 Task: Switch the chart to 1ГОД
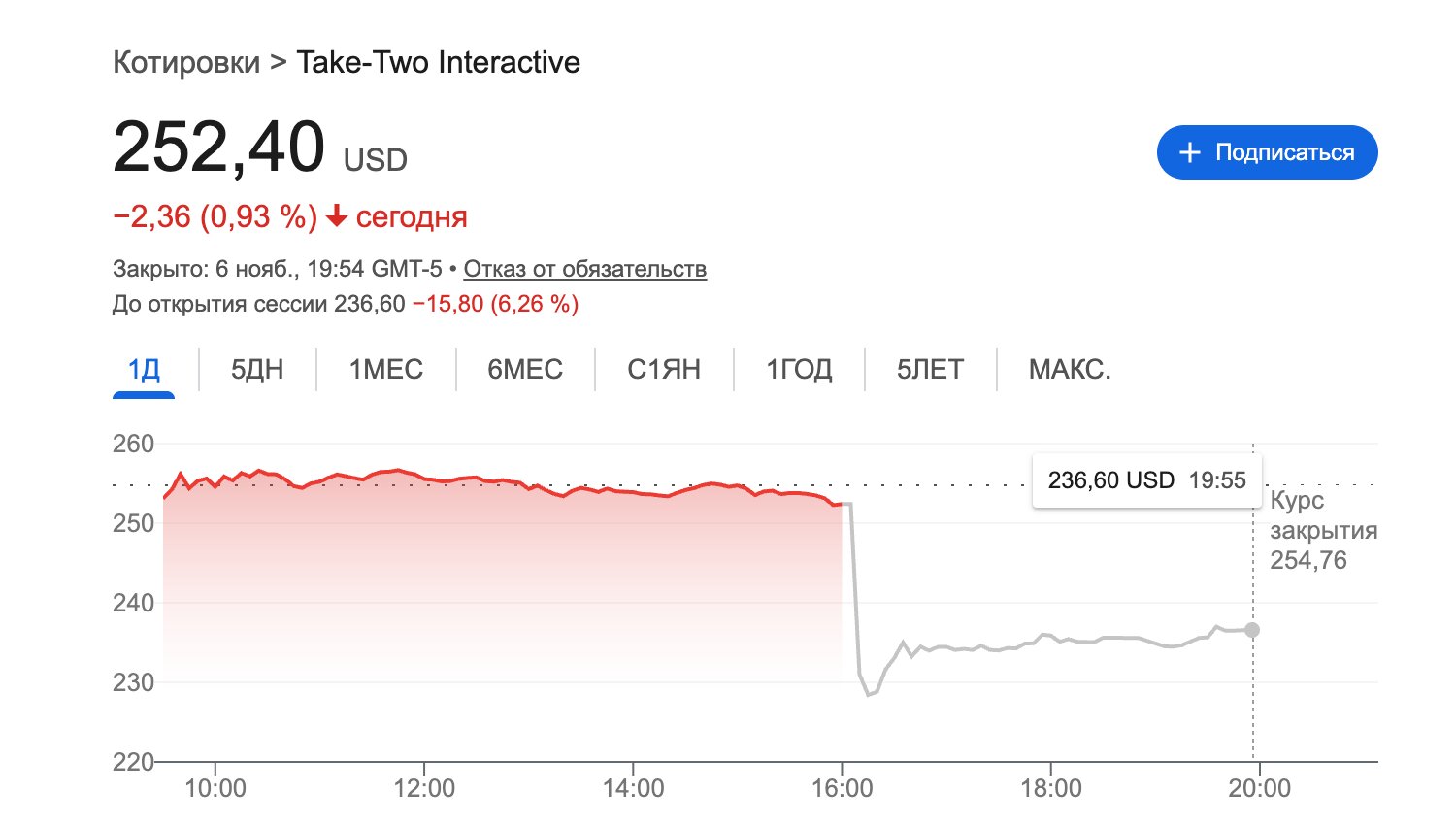[799, 369]
